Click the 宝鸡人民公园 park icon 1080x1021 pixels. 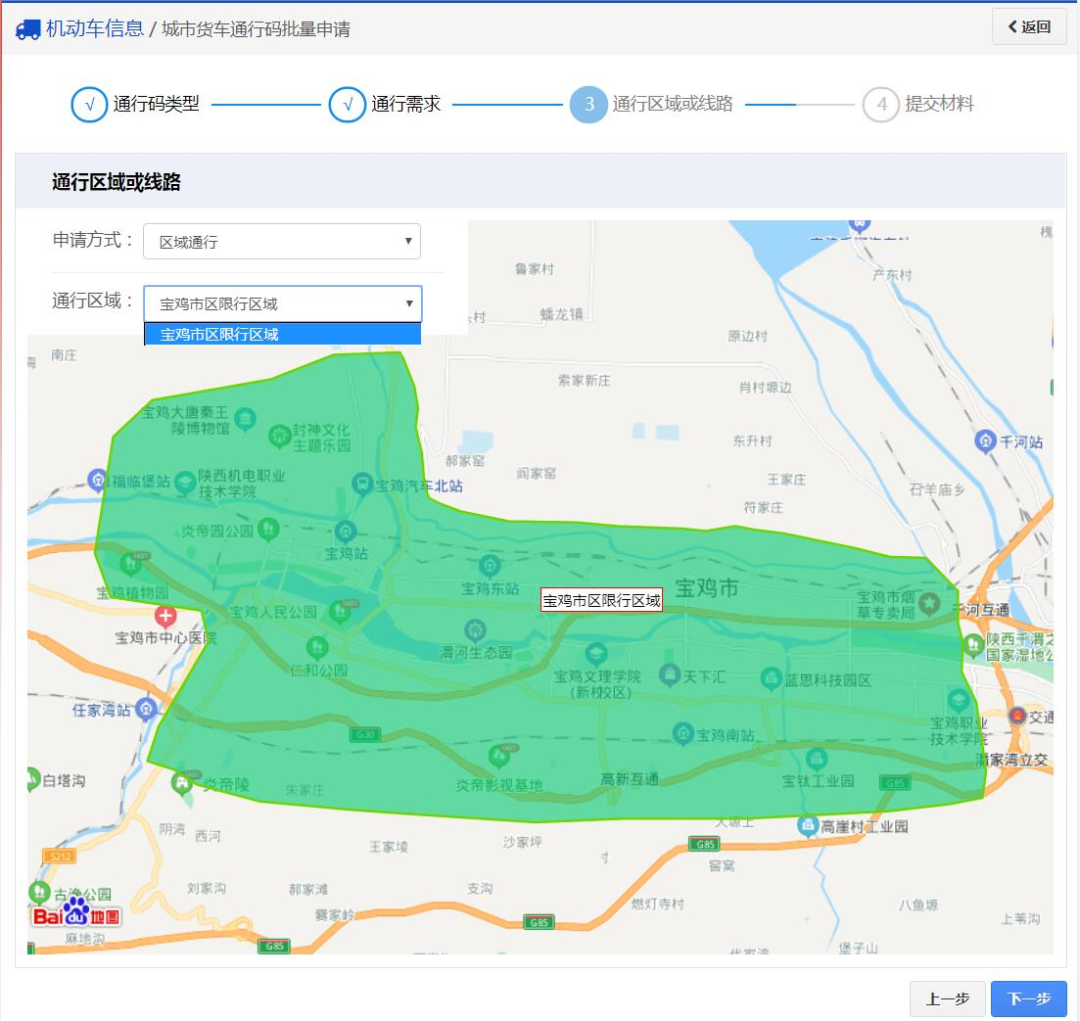click(340, 611)
